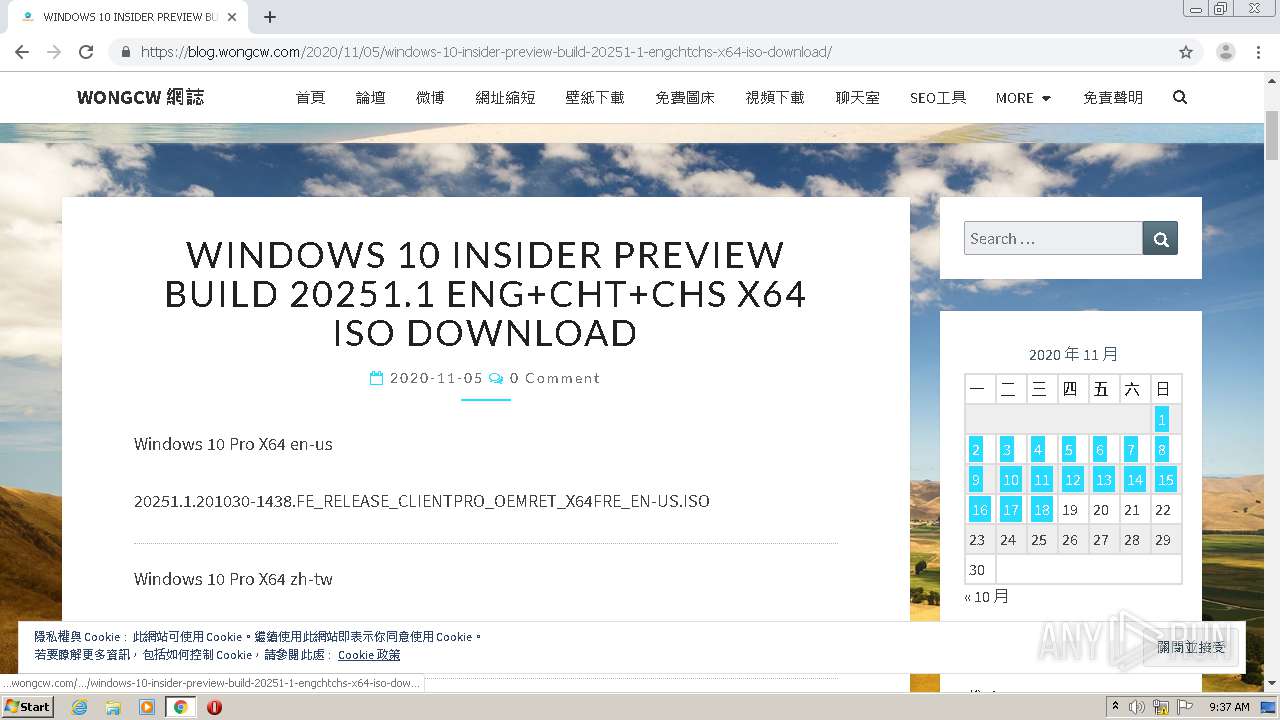Select calendar date 5

coord(1069,449)
